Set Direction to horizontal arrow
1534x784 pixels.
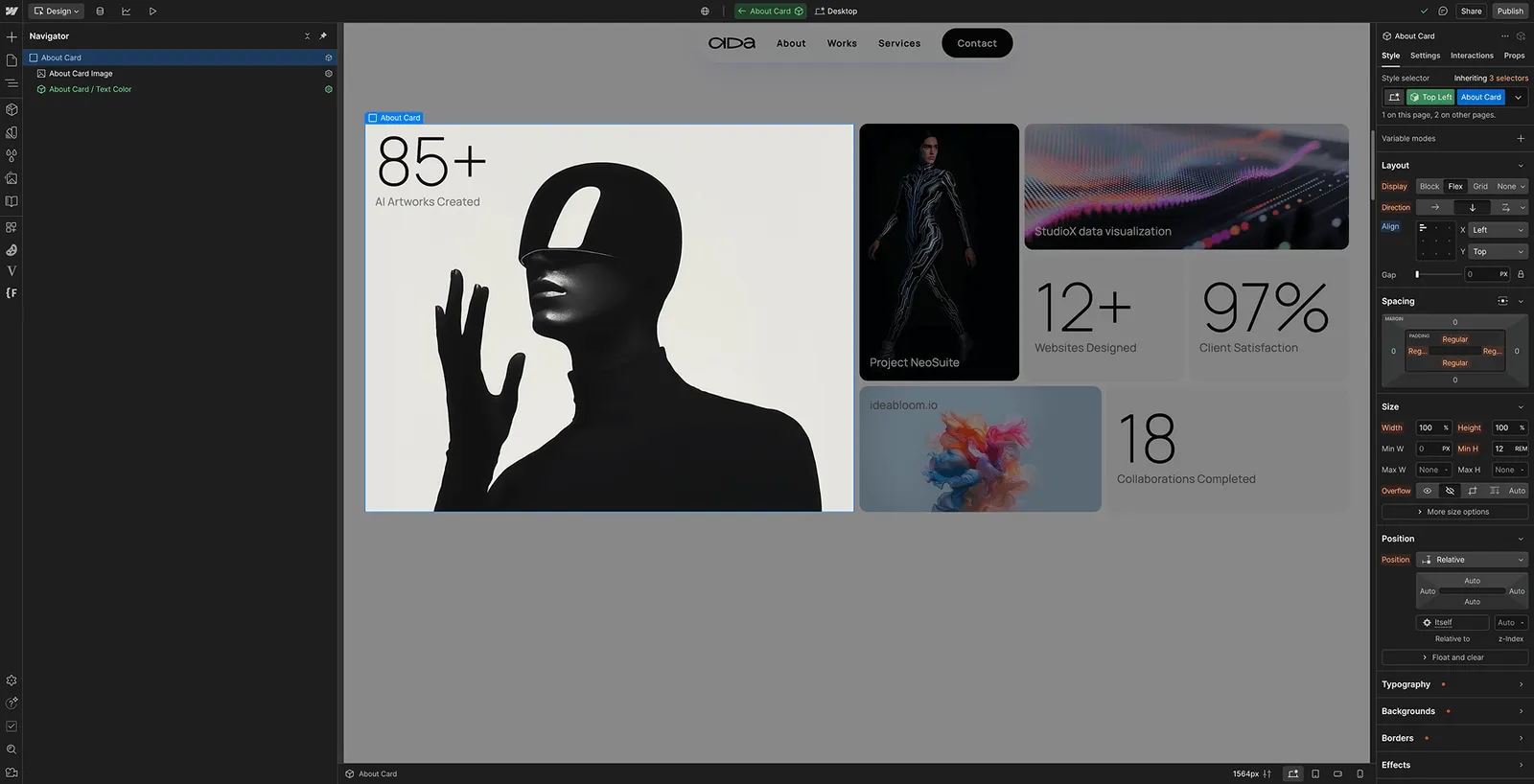pyautogui.click(x=1435, y=208)
